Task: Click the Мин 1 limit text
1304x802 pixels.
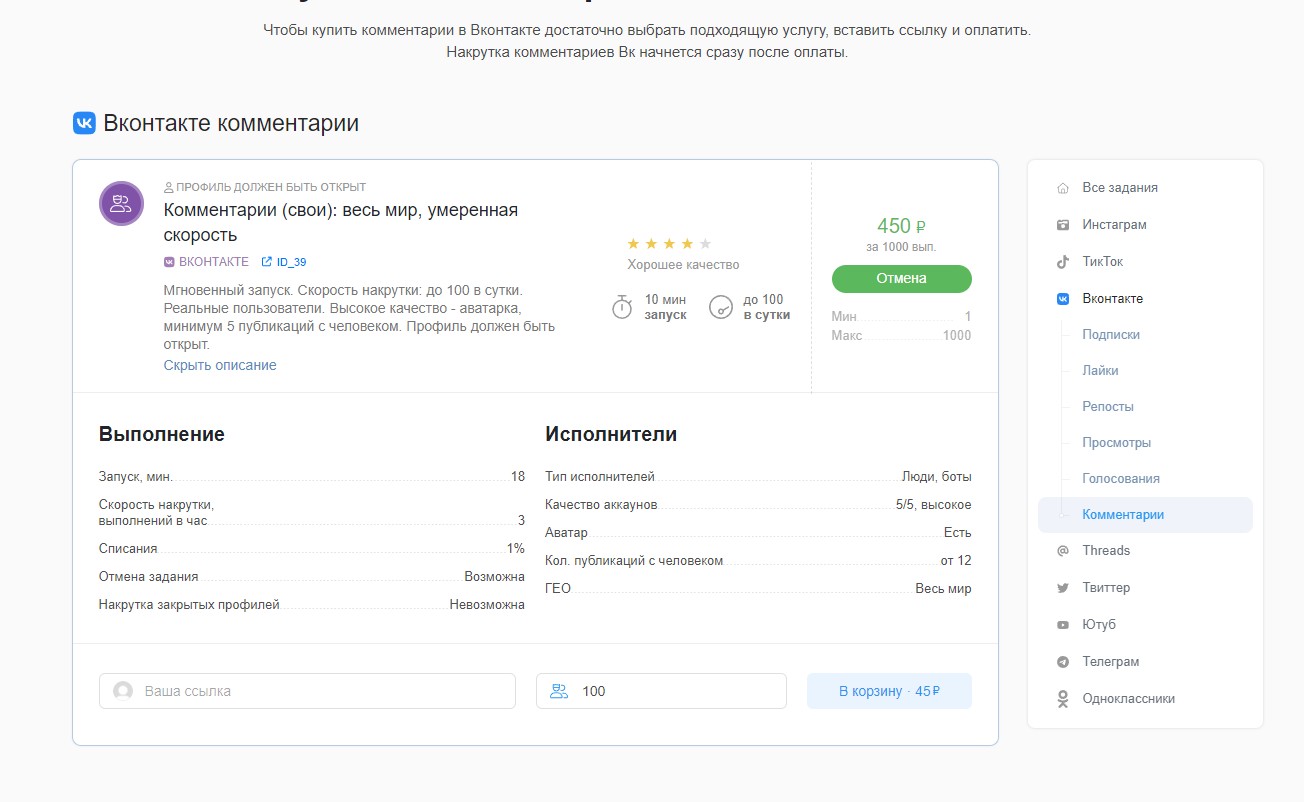Action: click(x=902, y=317)
